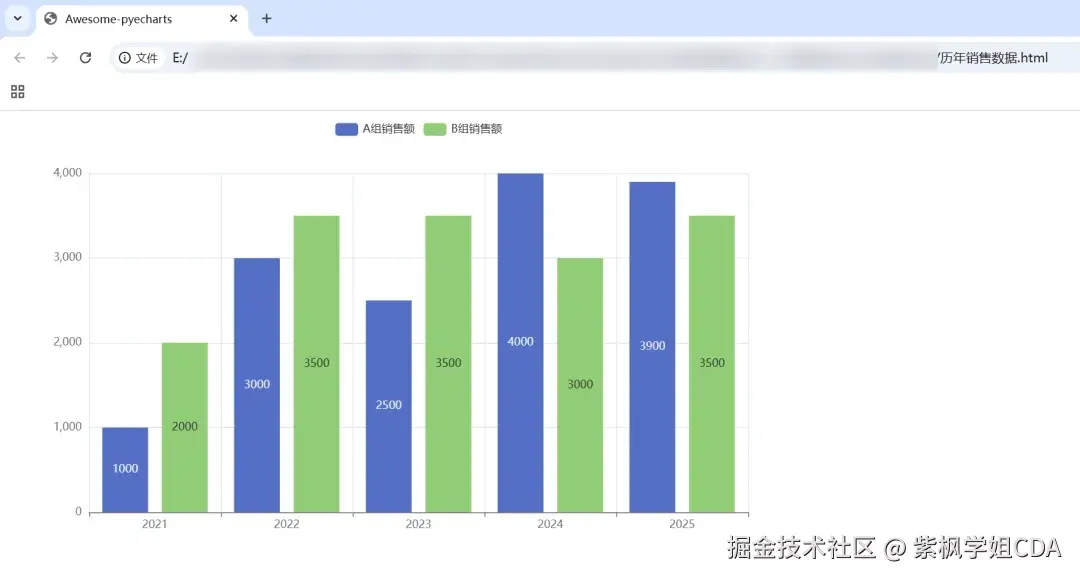Screen dimensions: 1080x580
Task: Click the 2022 green bar labeled 3500
Action: pyautogui.click(x=317, y=364)
